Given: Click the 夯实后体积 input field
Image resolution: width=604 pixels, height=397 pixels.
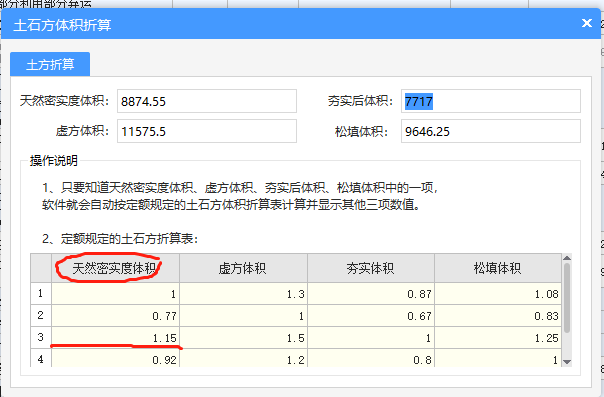Looking at the screenshot, I should [x=490, y=101].
